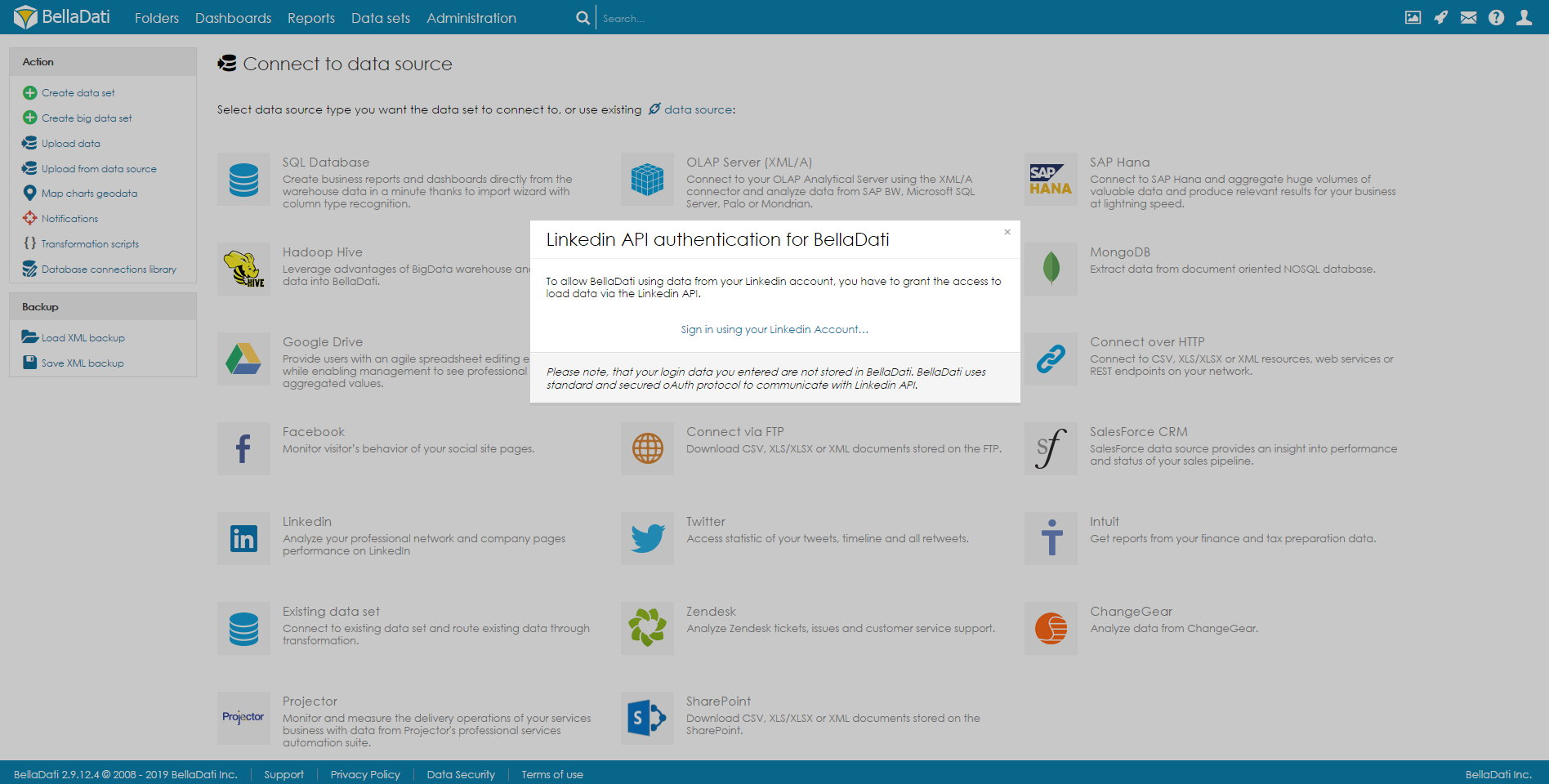
Task: Close the Linkedin authentication dialog
Action: [1007, 232]
